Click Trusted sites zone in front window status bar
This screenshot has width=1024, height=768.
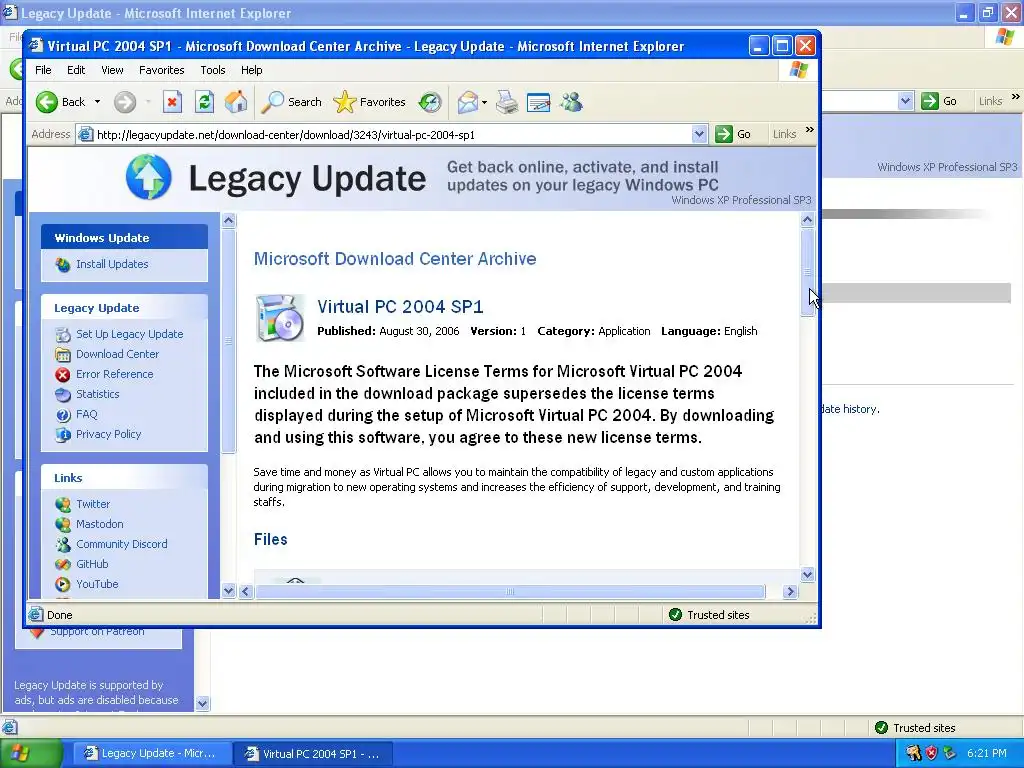pyautogui.click(x=709, y=615)
